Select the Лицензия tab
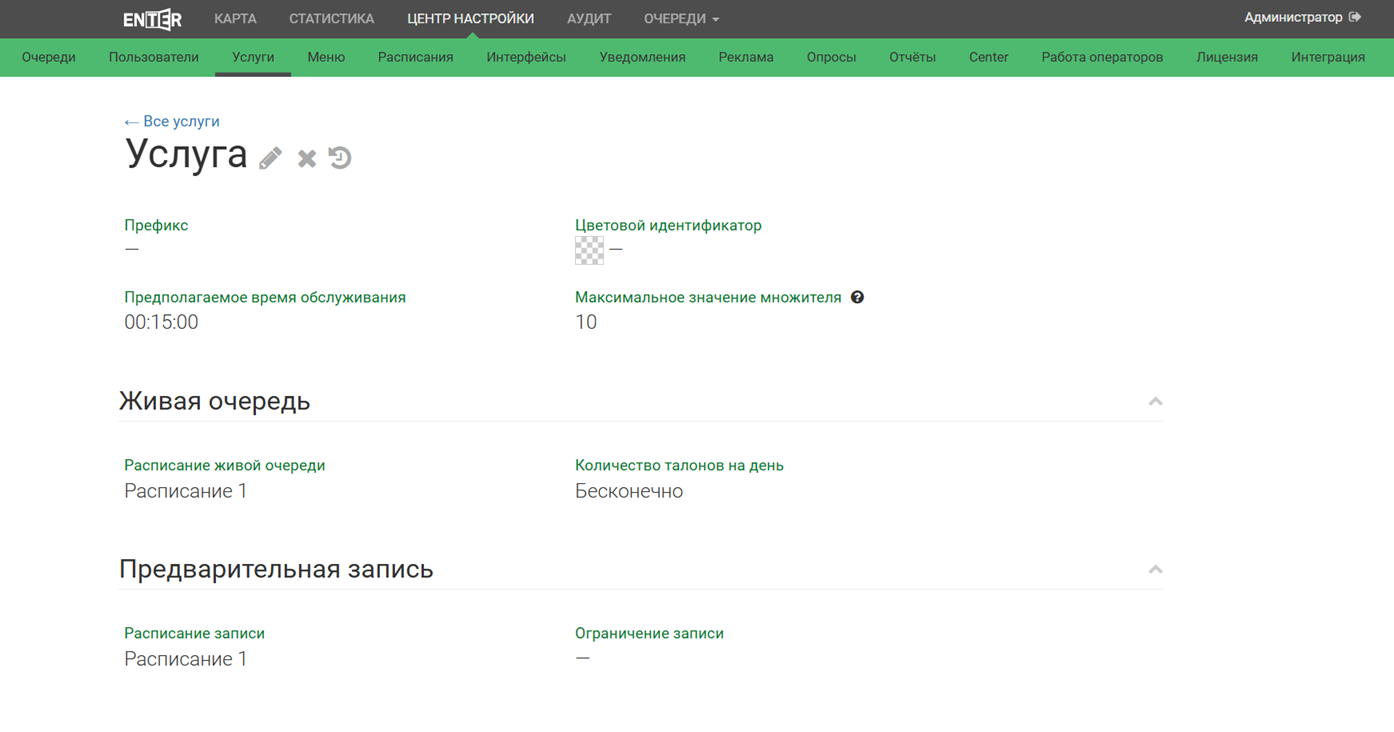This screenshot has width=1394, height=732. click(x=1226, y=57)
